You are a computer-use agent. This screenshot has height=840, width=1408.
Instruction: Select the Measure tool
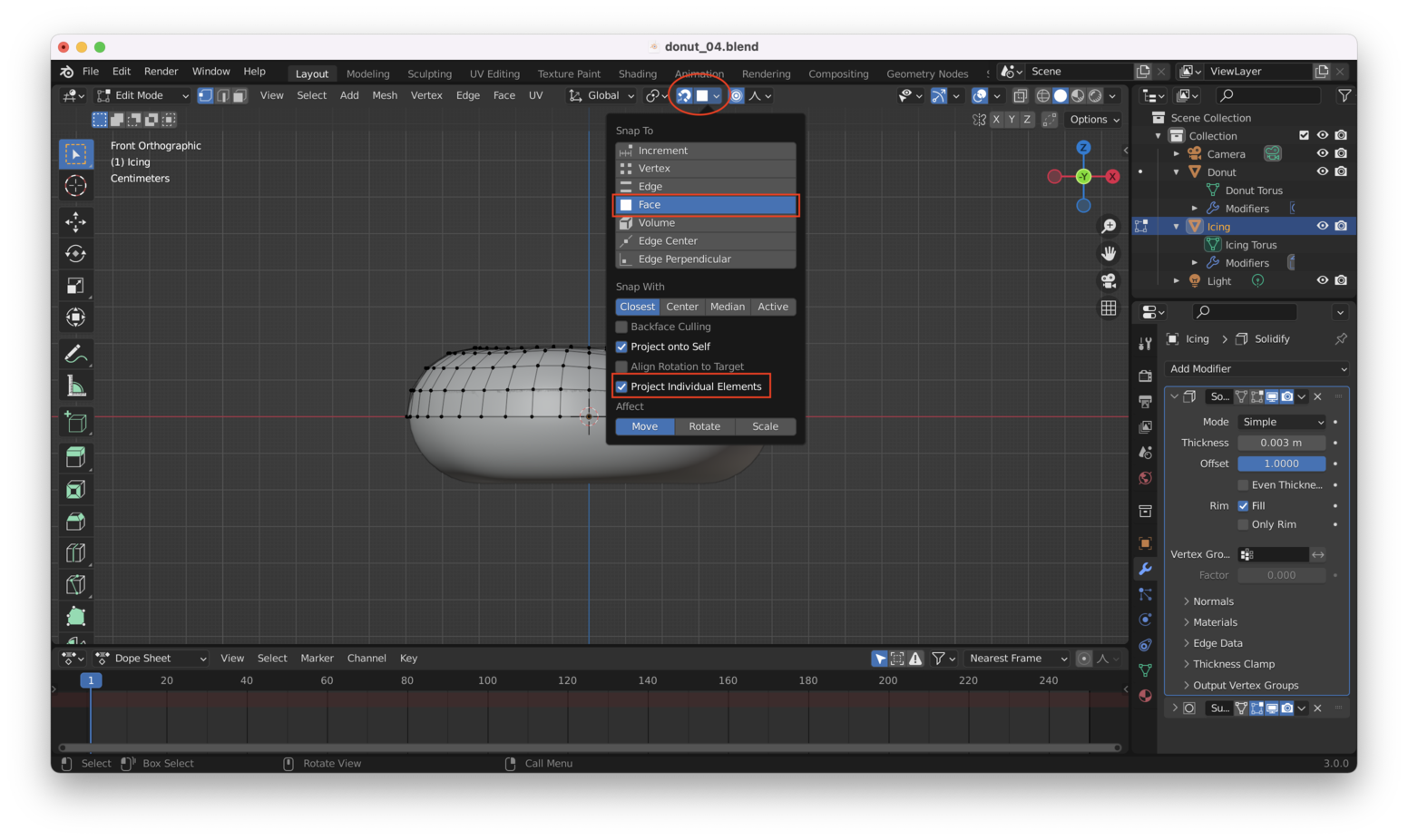(76, 386)
